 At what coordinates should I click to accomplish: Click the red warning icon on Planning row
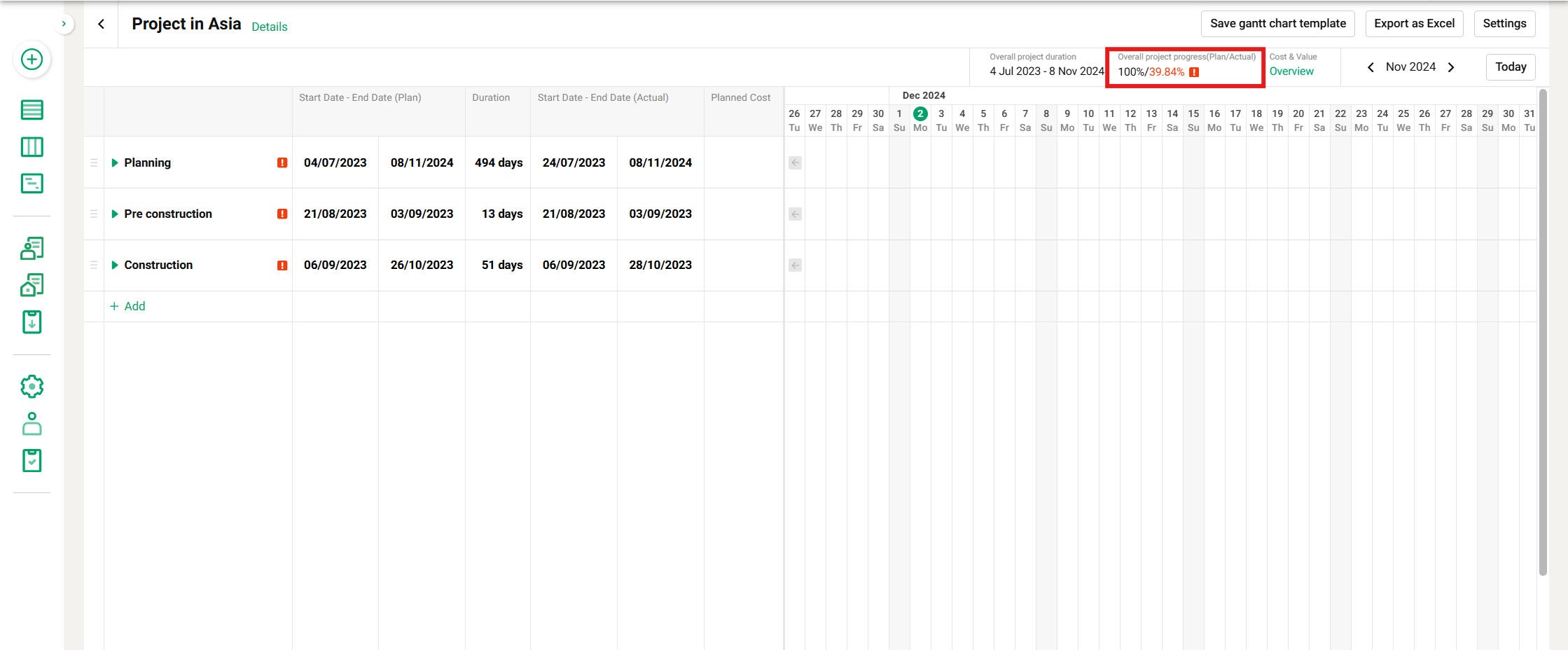click(x=282, y=162)
